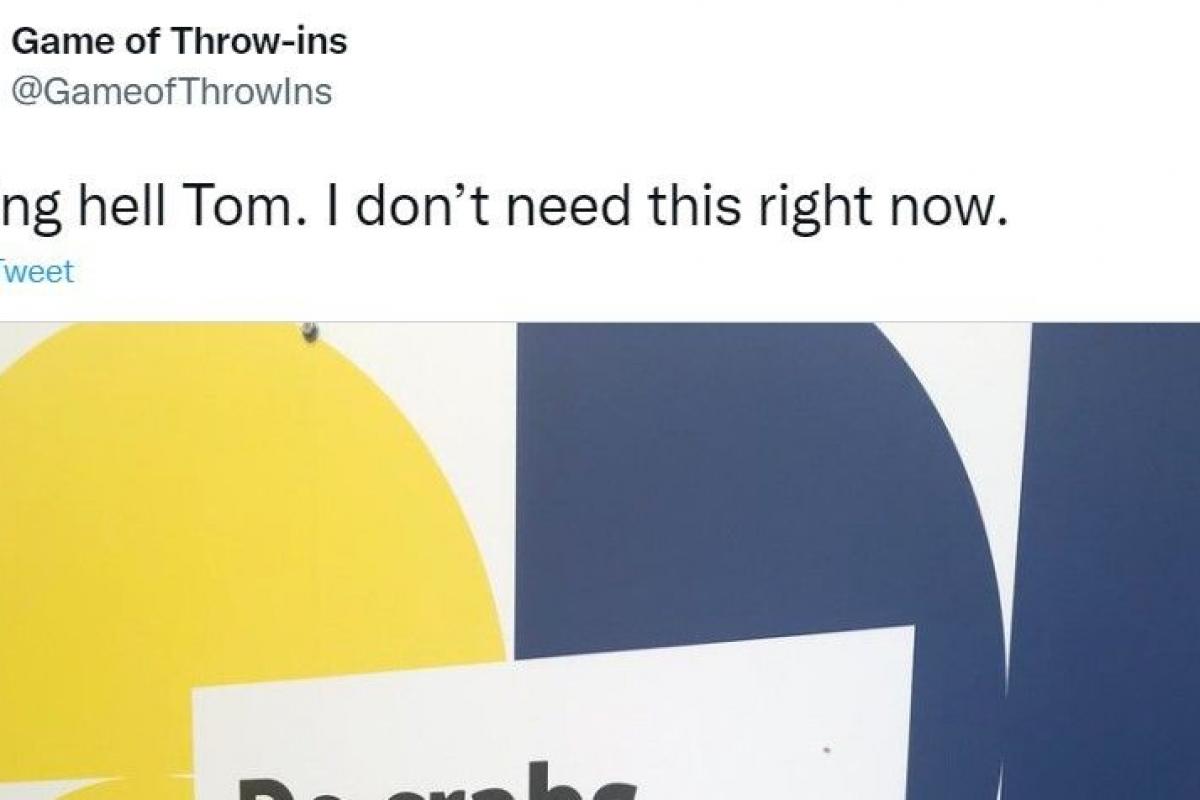This screenshot has height=800, width=1200.
Task: Click the yellow shape beside the white card
Action: pyautogui.click(x=100, y=740)
